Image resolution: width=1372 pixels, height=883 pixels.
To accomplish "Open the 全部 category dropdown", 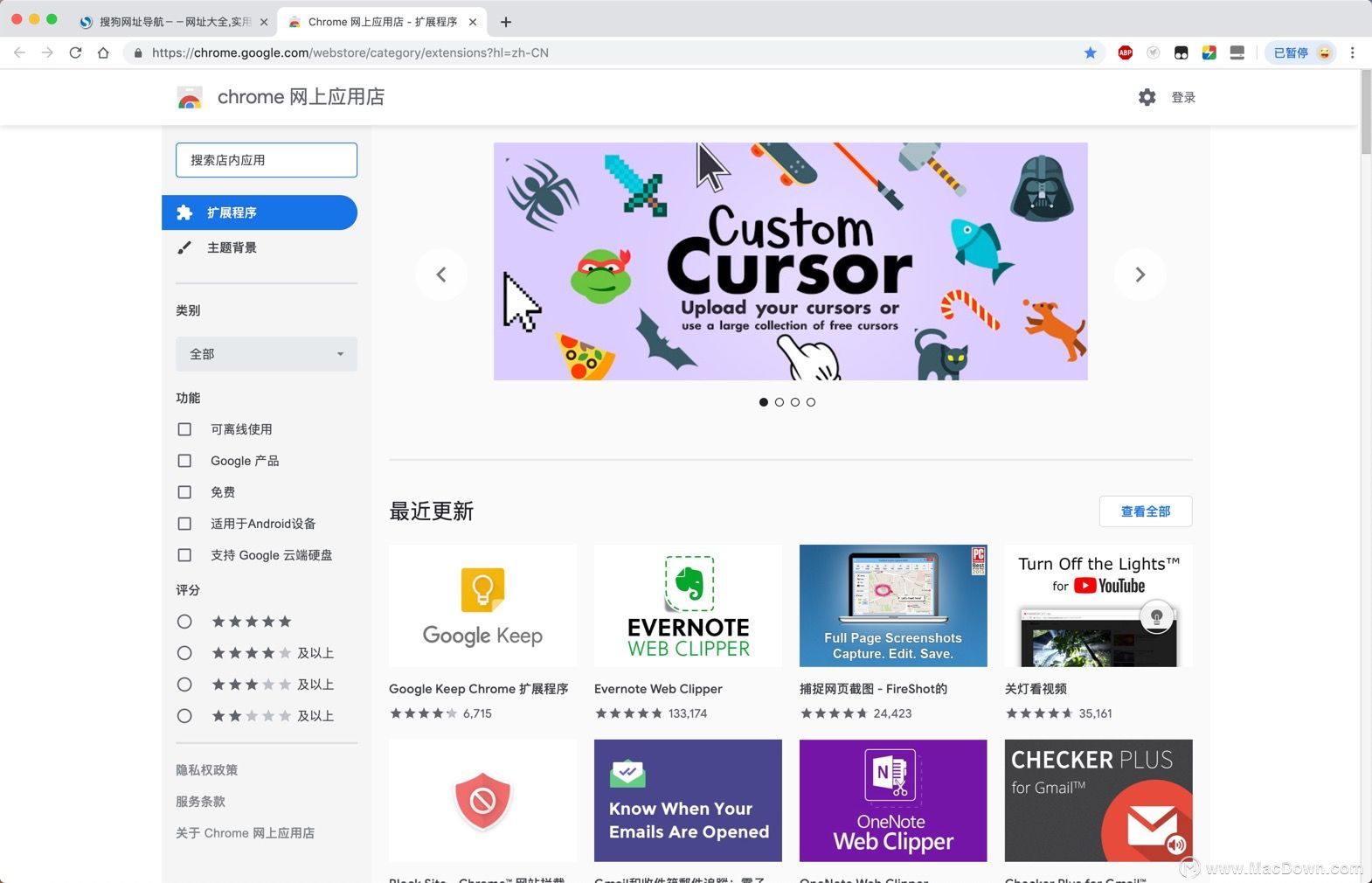I will pos(267,354).
